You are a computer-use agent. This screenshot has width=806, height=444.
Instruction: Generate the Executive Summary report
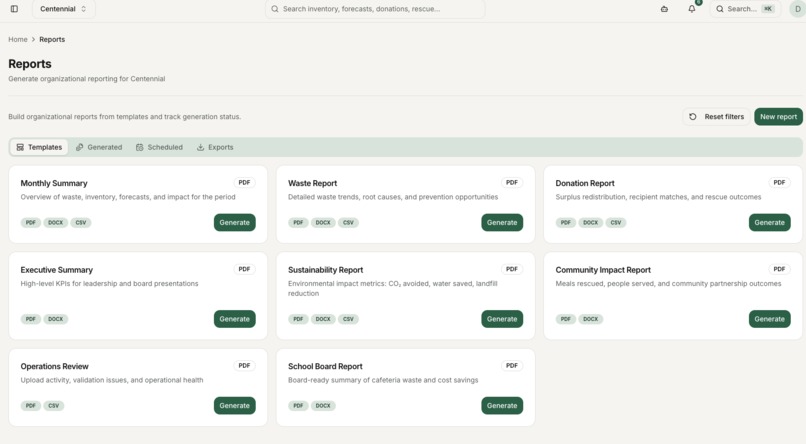coord(234,319)
